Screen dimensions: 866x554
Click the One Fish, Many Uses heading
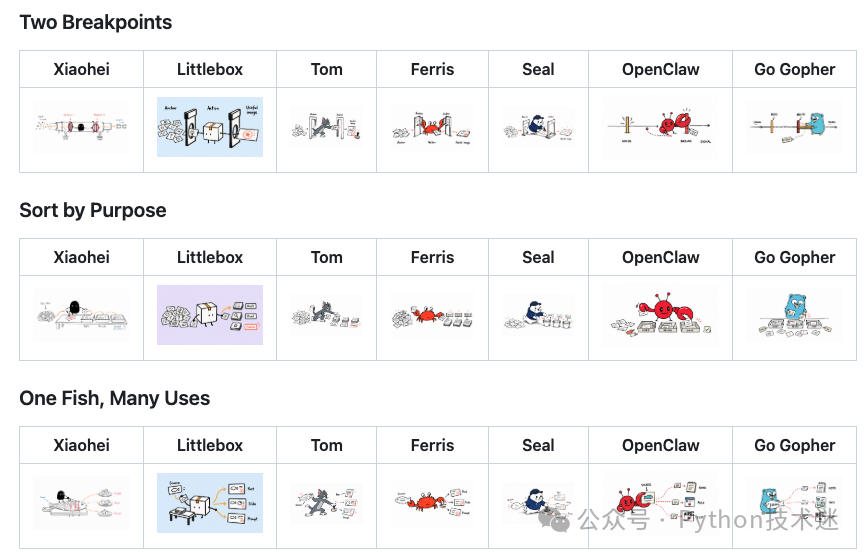115,398
